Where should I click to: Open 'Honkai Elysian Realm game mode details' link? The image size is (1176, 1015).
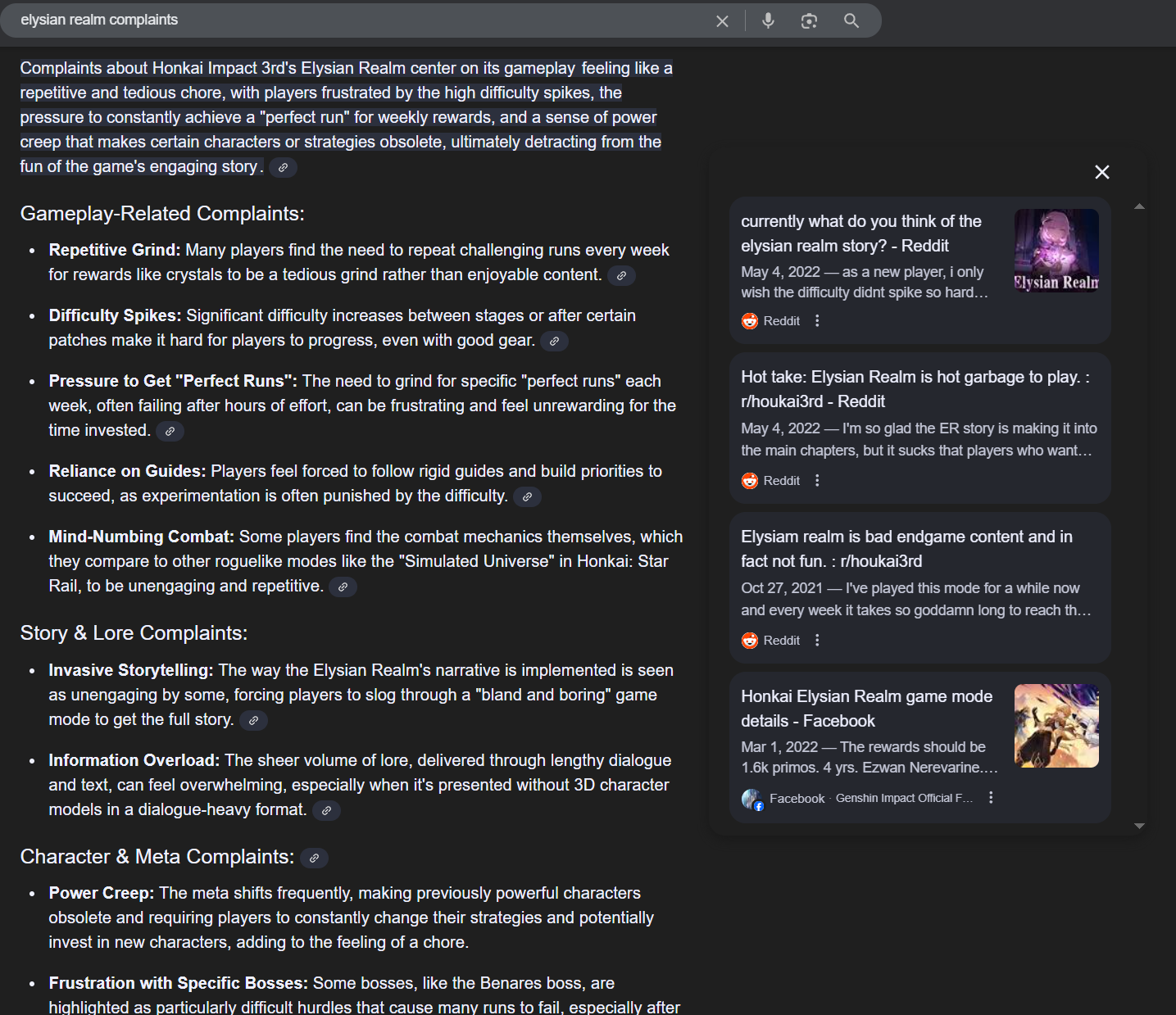[x=866, y=709]
